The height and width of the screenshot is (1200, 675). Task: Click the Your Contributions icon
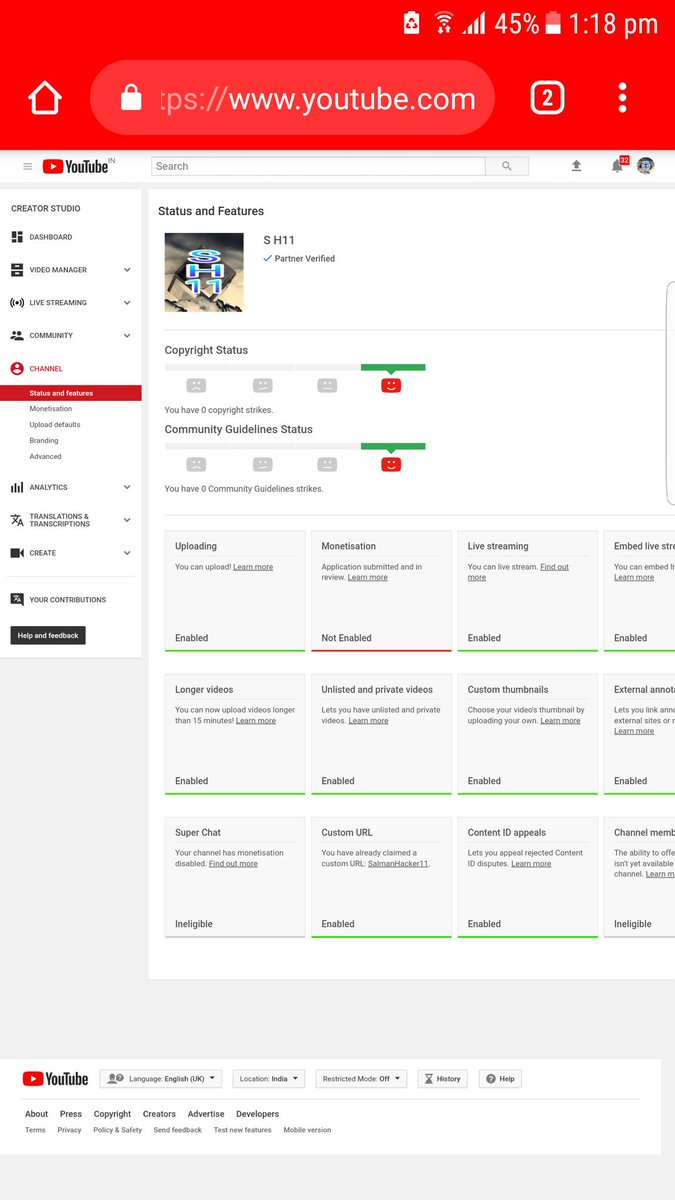17,600
